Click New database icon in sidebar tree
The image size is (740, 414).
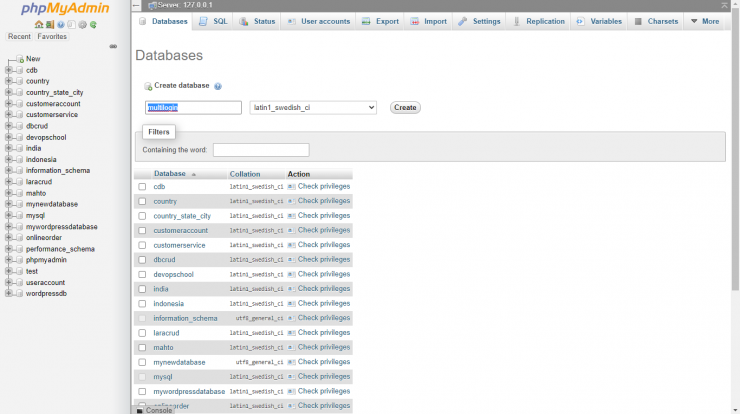click(x=20, y=59)
